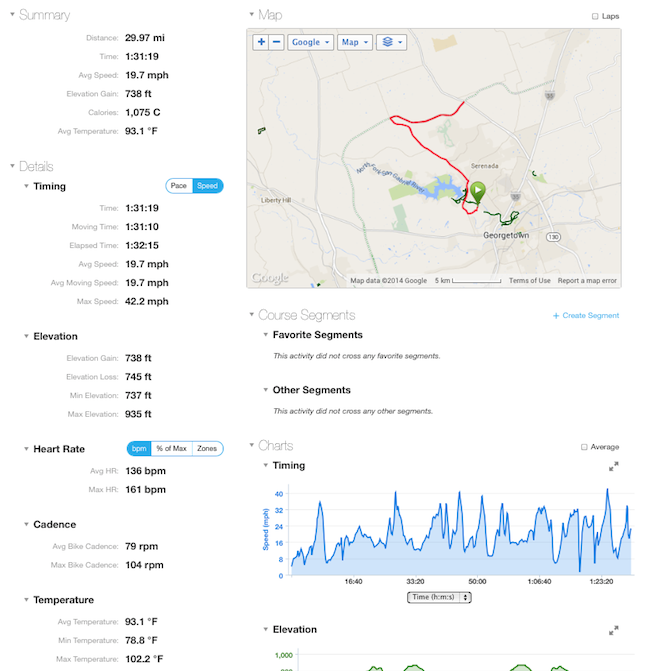Screen dimensions: 648x671
Task: Enable the Average checkbox in Charts
Action: (584, 447)
